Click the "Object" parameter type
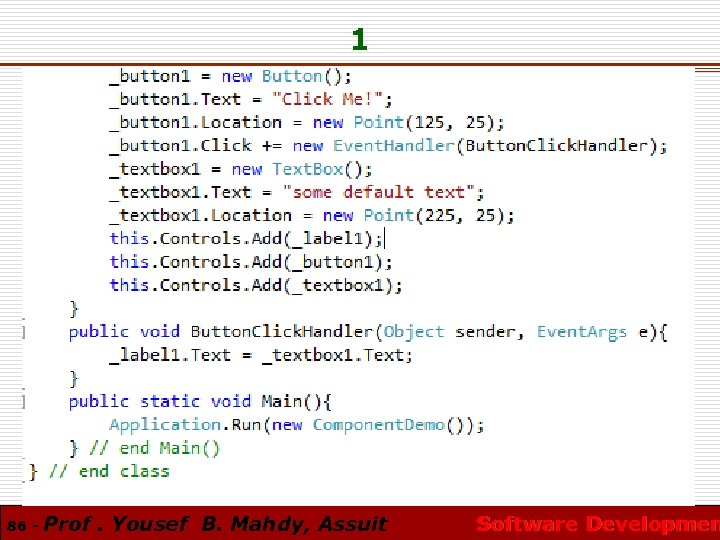 coord(414,332)
